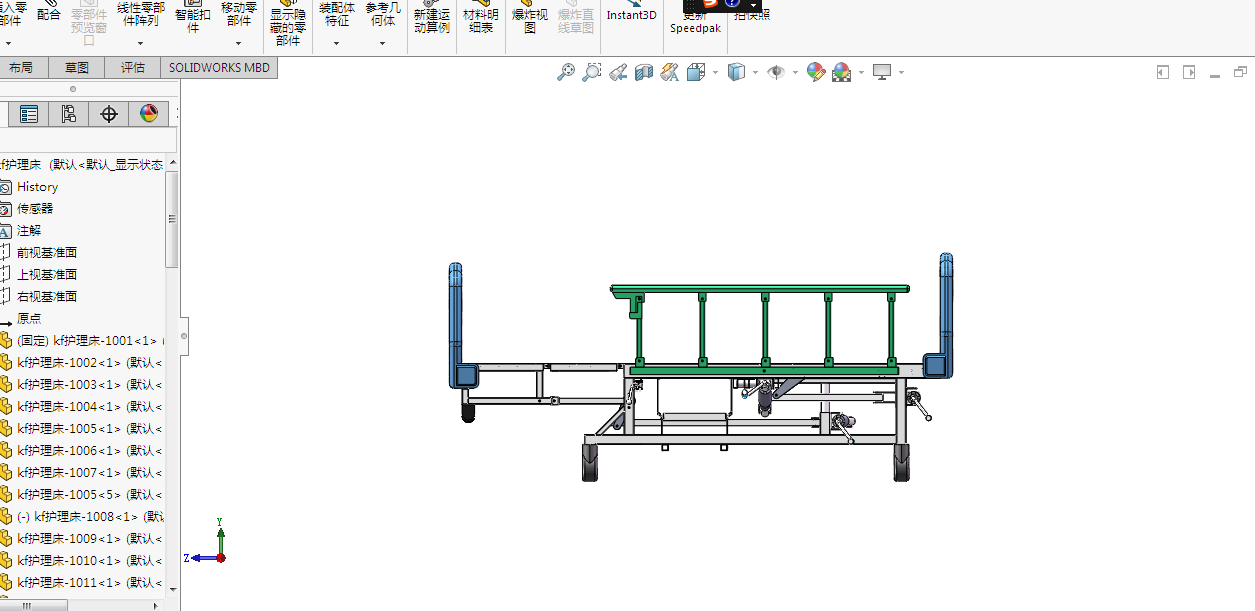The height and width of the screenshot is (611, 1255).
Task: Open 移动零部件 dropdown arrow
Action: 238,43
